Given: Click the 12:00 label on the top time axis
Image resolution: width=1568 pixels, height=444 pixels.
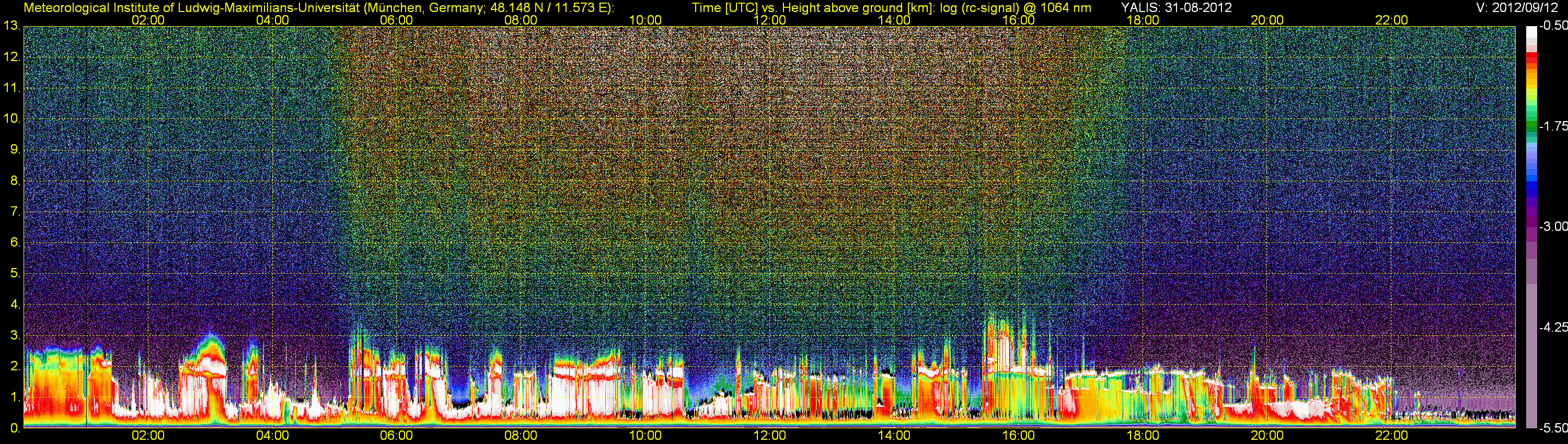Looking at the screenshot, I should [x=769, y=20].
